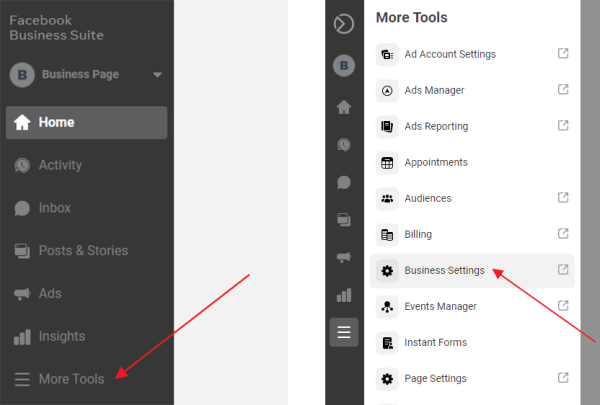Click the Ads megaphone icon in expanded sidebar

[x=22, y=294]
